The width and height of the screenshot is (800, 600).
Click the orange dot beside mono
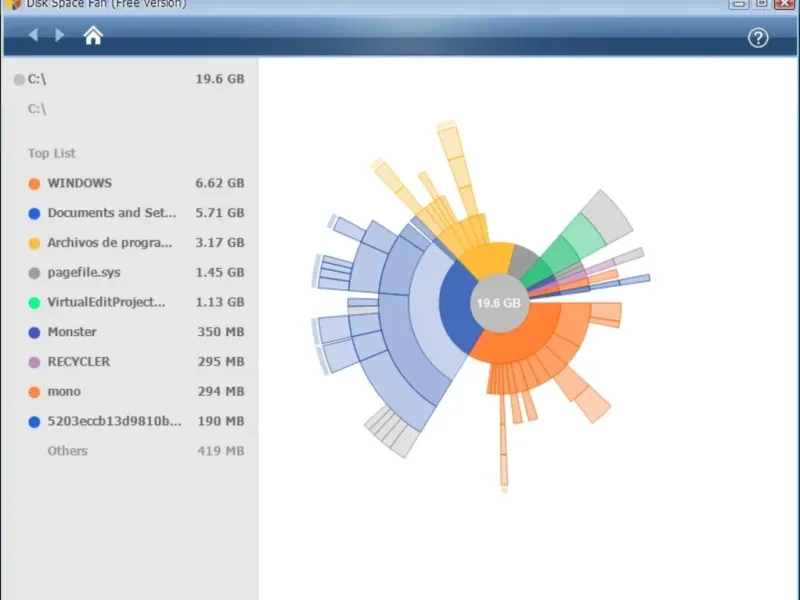(34, 392)
